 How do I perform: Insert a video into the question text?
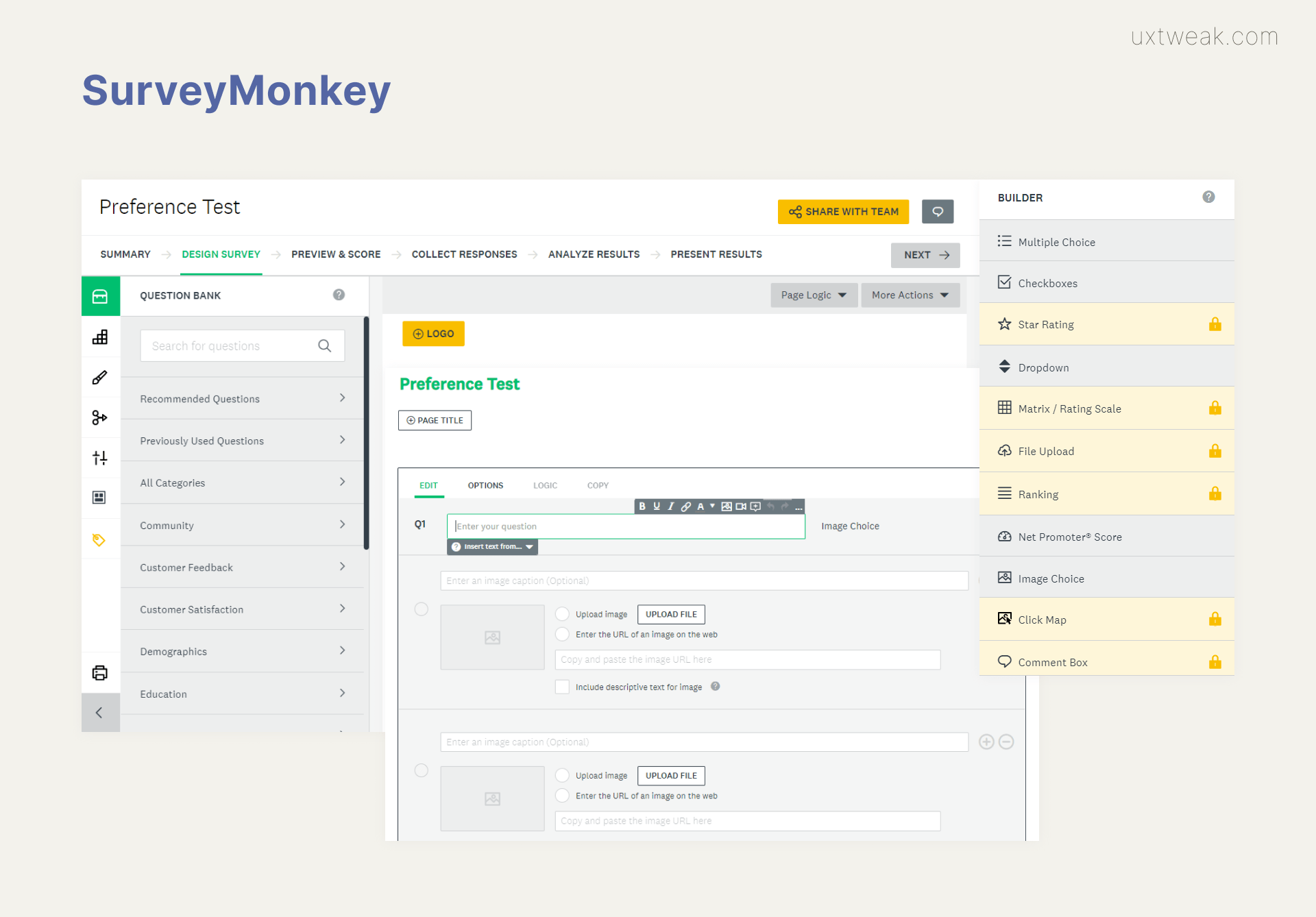pos(741,506)
